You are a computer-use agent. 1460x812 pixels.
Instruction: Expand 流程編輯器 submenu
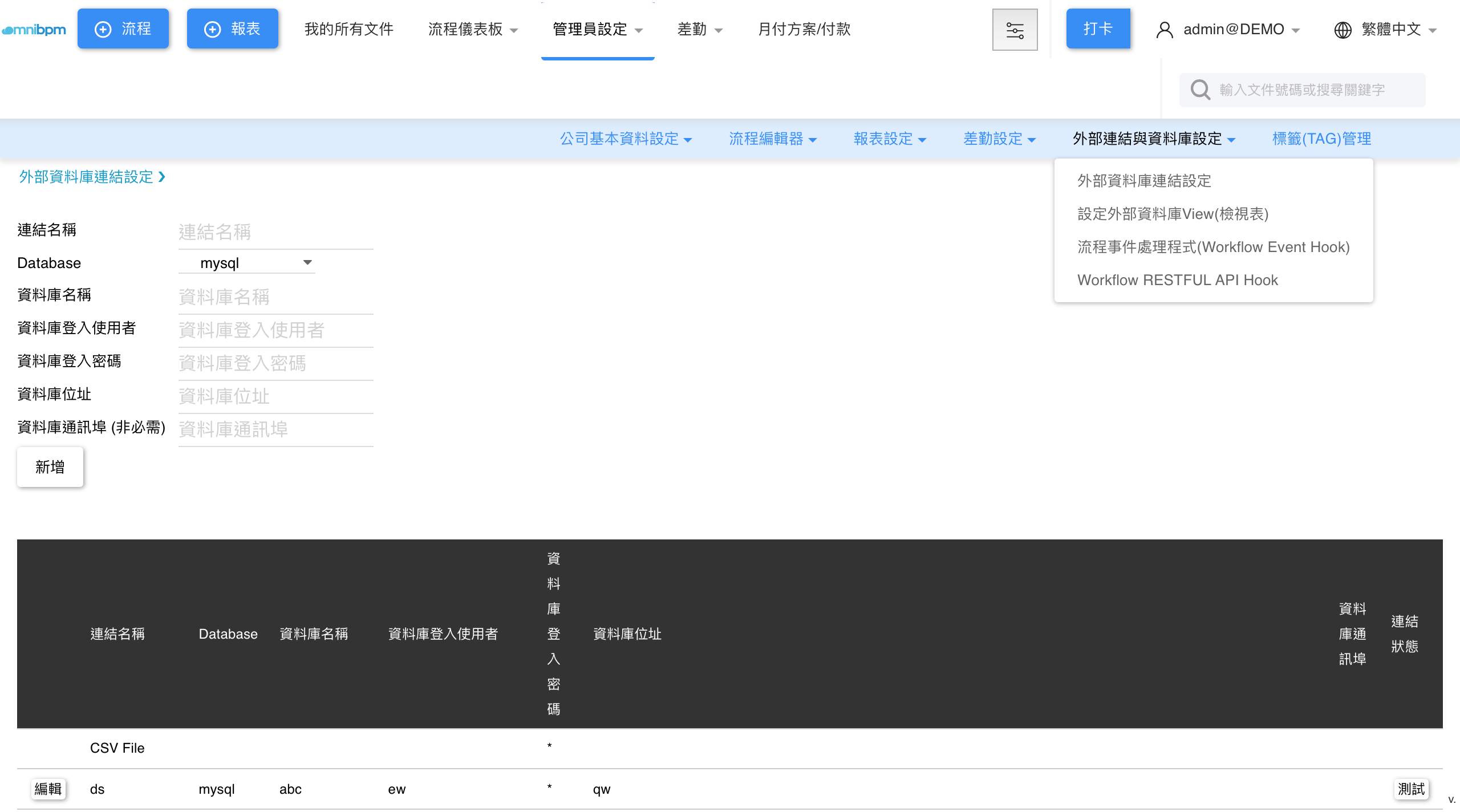point(773,139)
